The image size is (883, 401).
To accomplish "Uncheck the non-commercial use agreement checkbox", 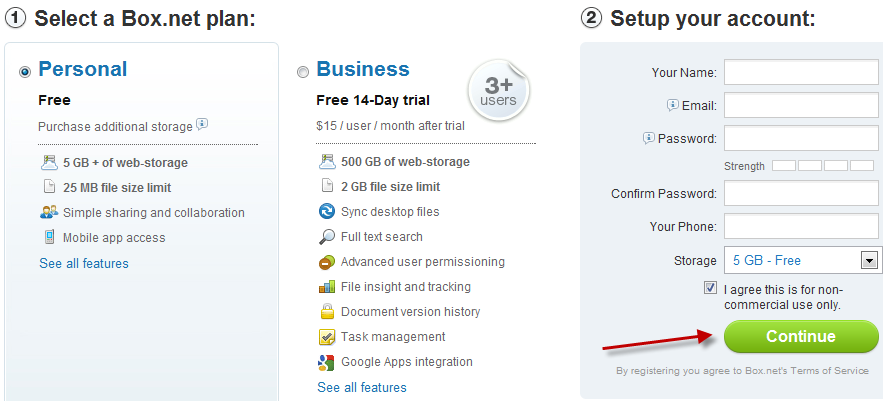I will click(x=710, y=288).
